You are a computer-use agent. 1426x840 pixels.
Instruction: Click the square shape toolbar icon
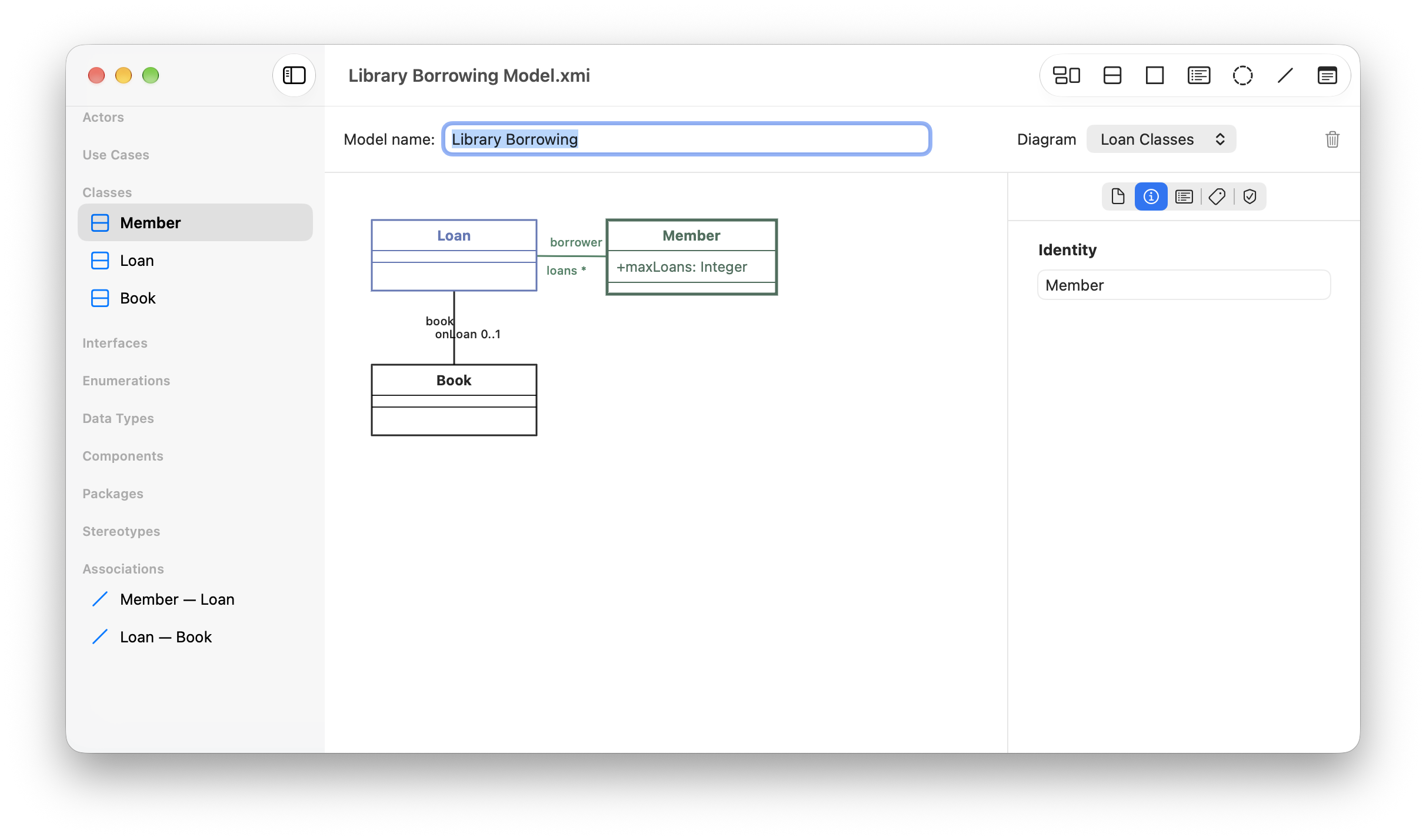point(1154,75)
